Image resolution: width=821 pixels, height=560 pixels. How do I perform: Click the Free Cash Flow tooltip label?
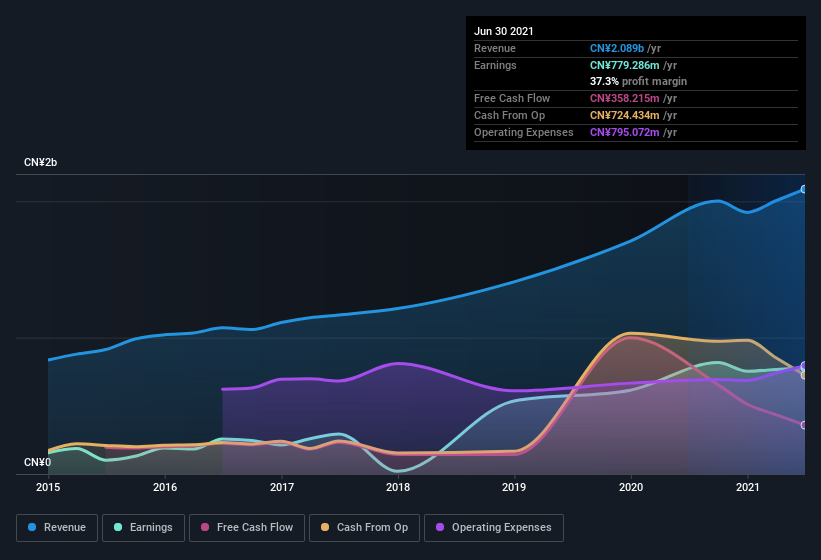(512, 98)
